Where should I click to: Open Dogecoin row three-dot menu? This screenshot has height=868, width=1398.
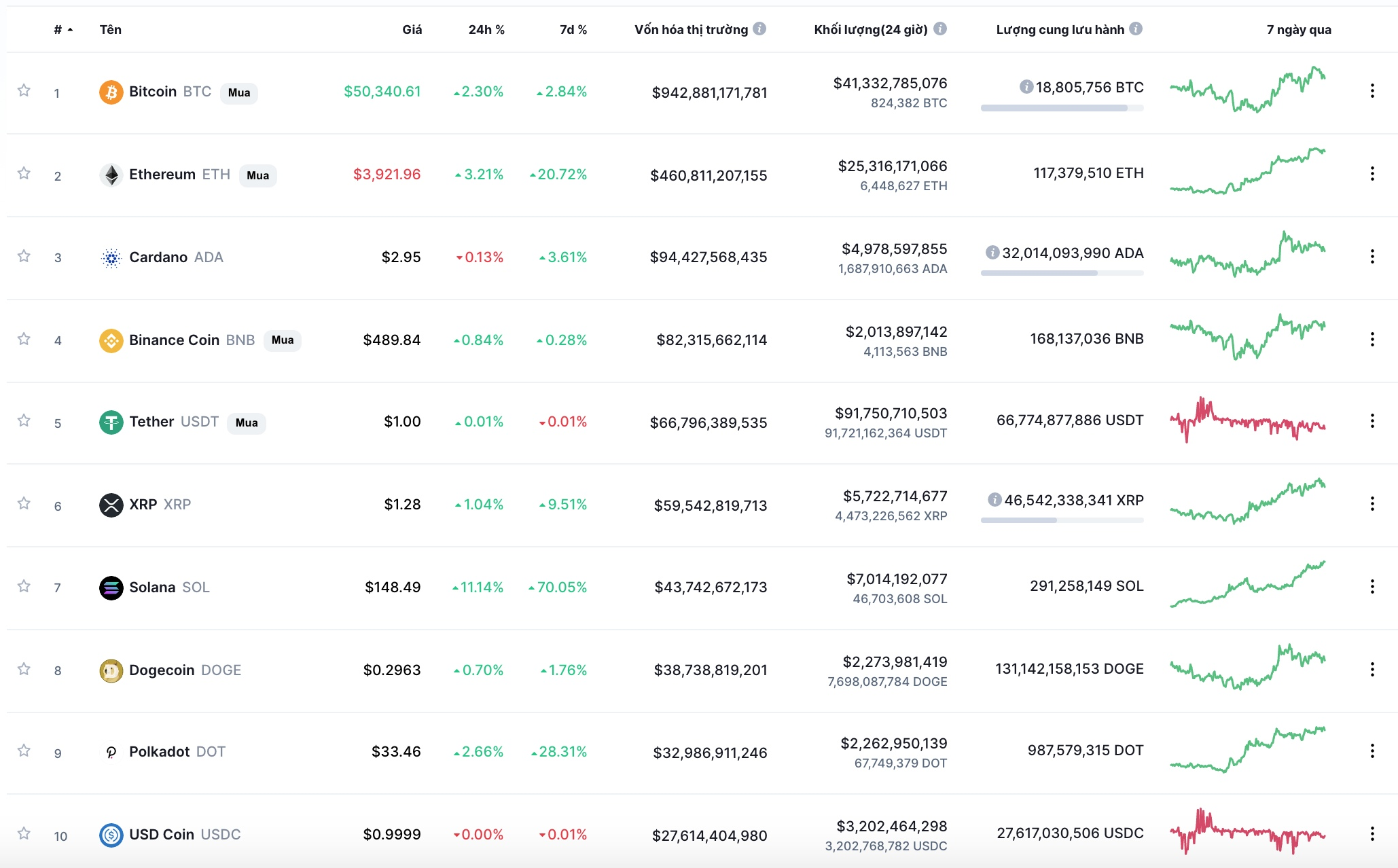(1372, 670)
